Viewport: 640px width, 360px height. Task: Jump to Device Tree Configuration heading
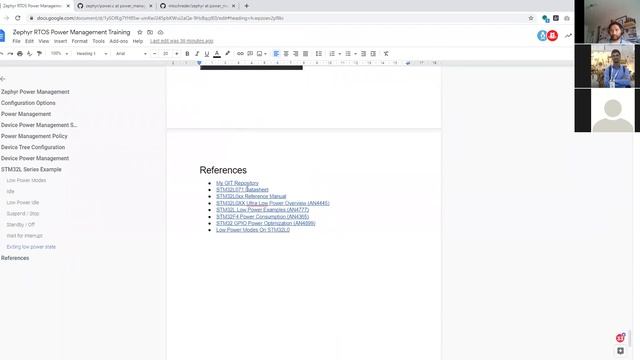(33, 147)
